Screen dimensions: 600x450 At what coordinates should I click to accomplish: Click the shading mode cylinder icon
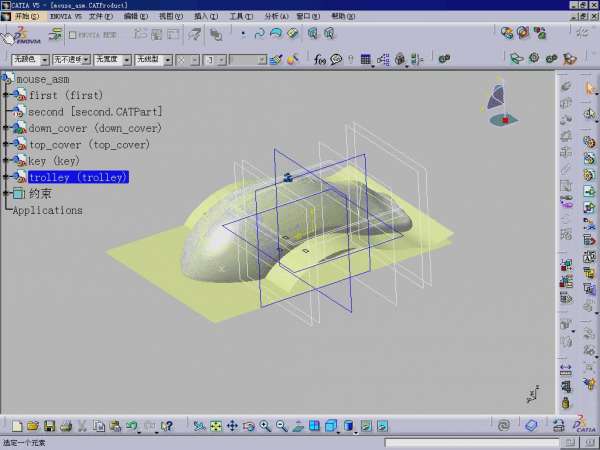(x=349, y=426)
